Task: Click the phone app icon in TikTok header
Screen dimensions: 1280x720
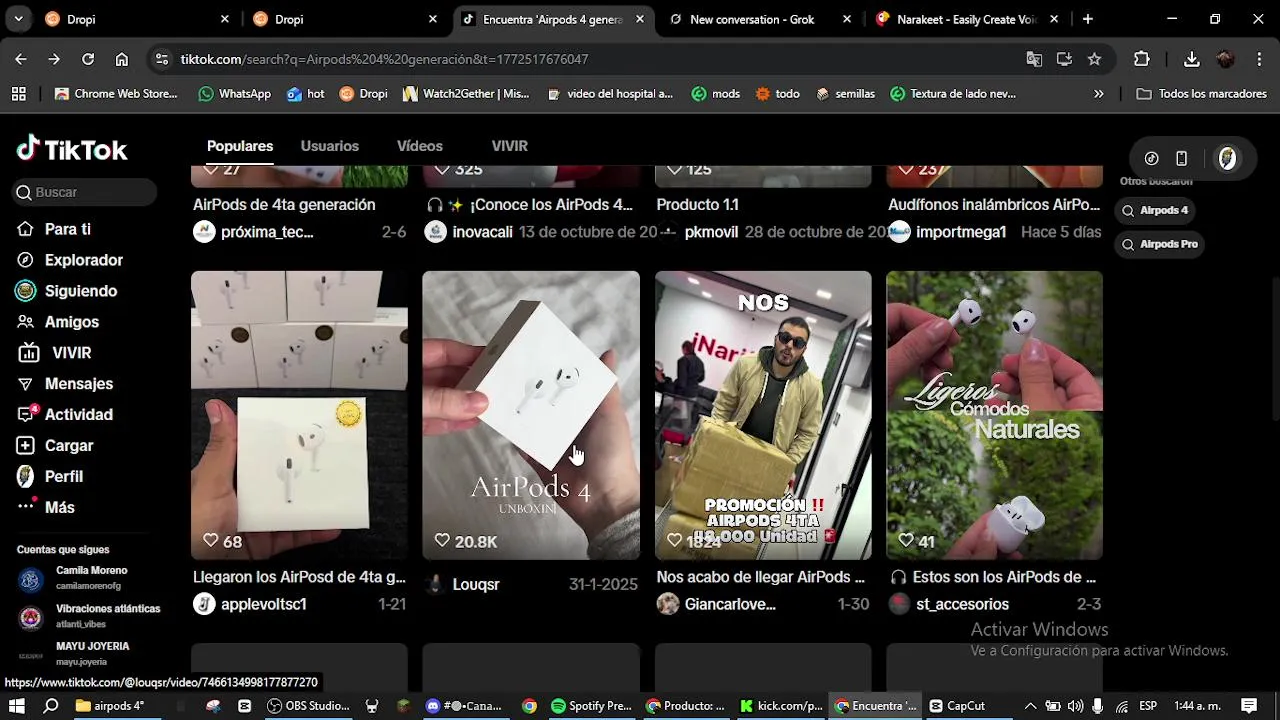Action: tap(1181, 159)
